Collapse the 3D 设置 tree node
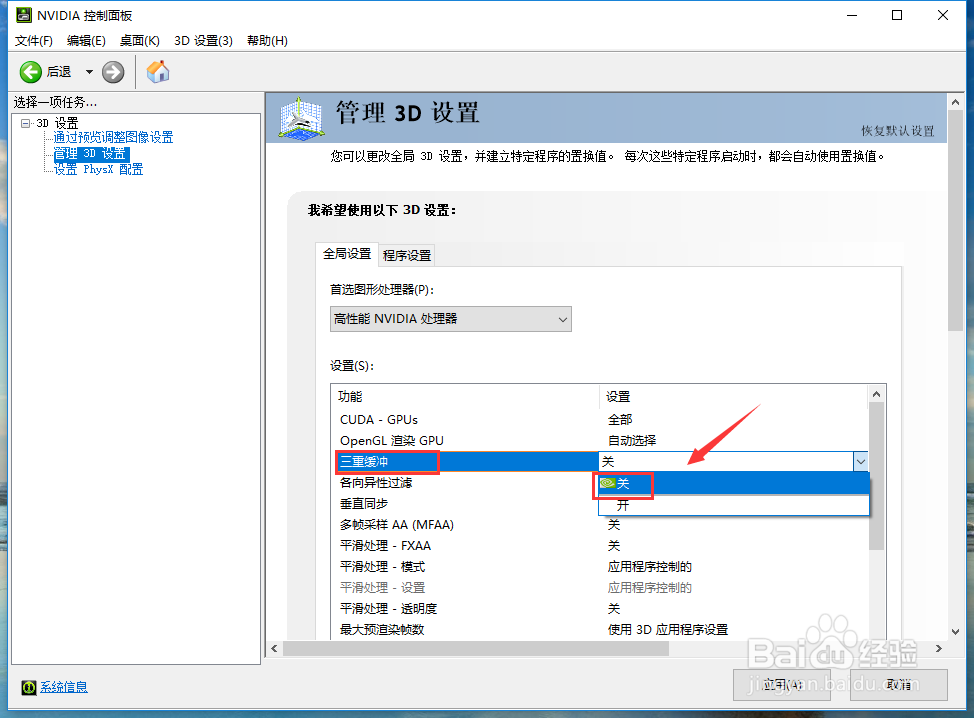The image size is (974, 718). coord(25,123)
